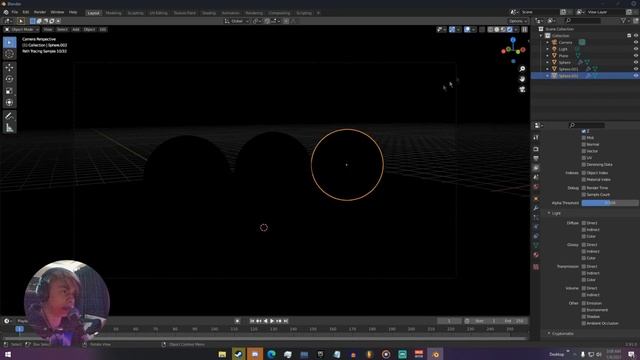Select the Move tool
Screen dimensions: 640x360
coord(9,68)
